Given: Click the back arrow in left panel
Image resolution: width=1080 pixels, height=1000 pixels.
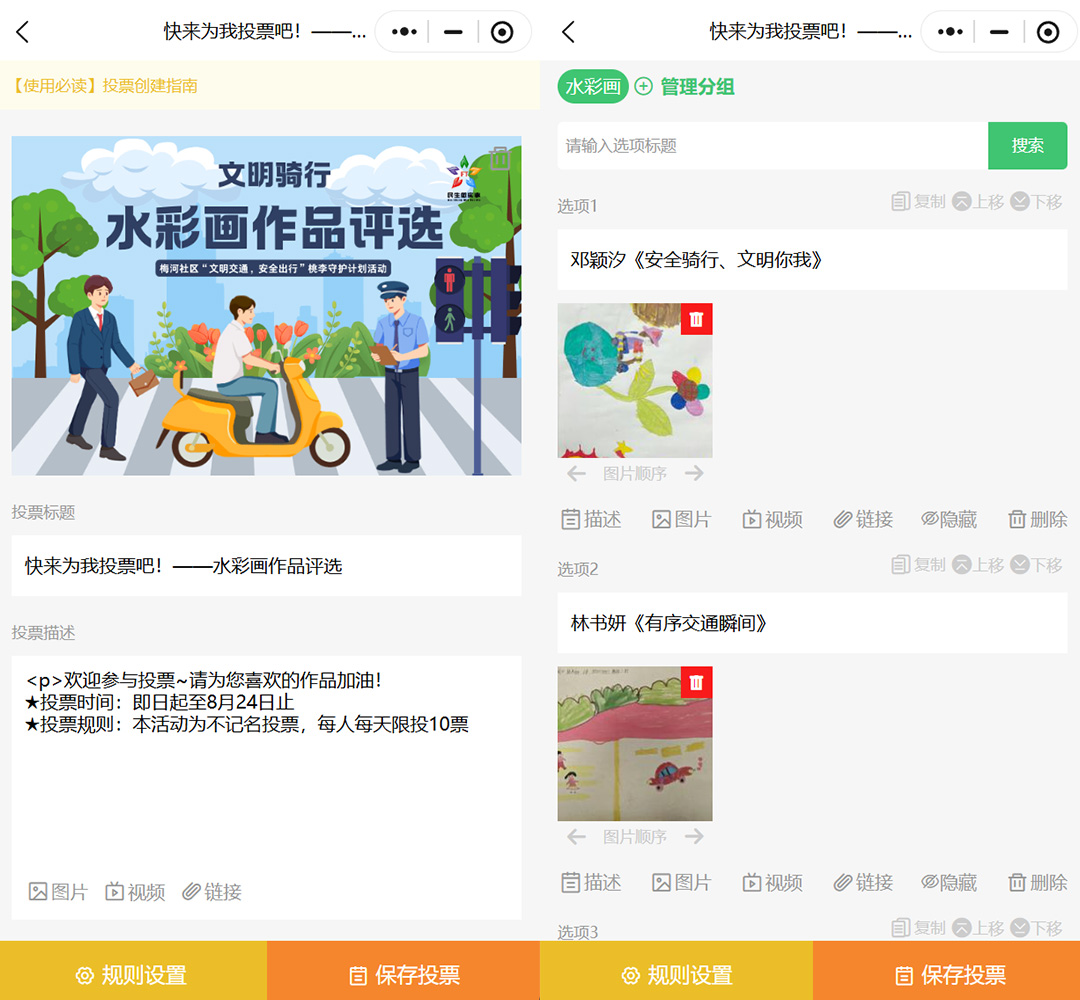Looking at the screenshot, I should pos(23,32).
